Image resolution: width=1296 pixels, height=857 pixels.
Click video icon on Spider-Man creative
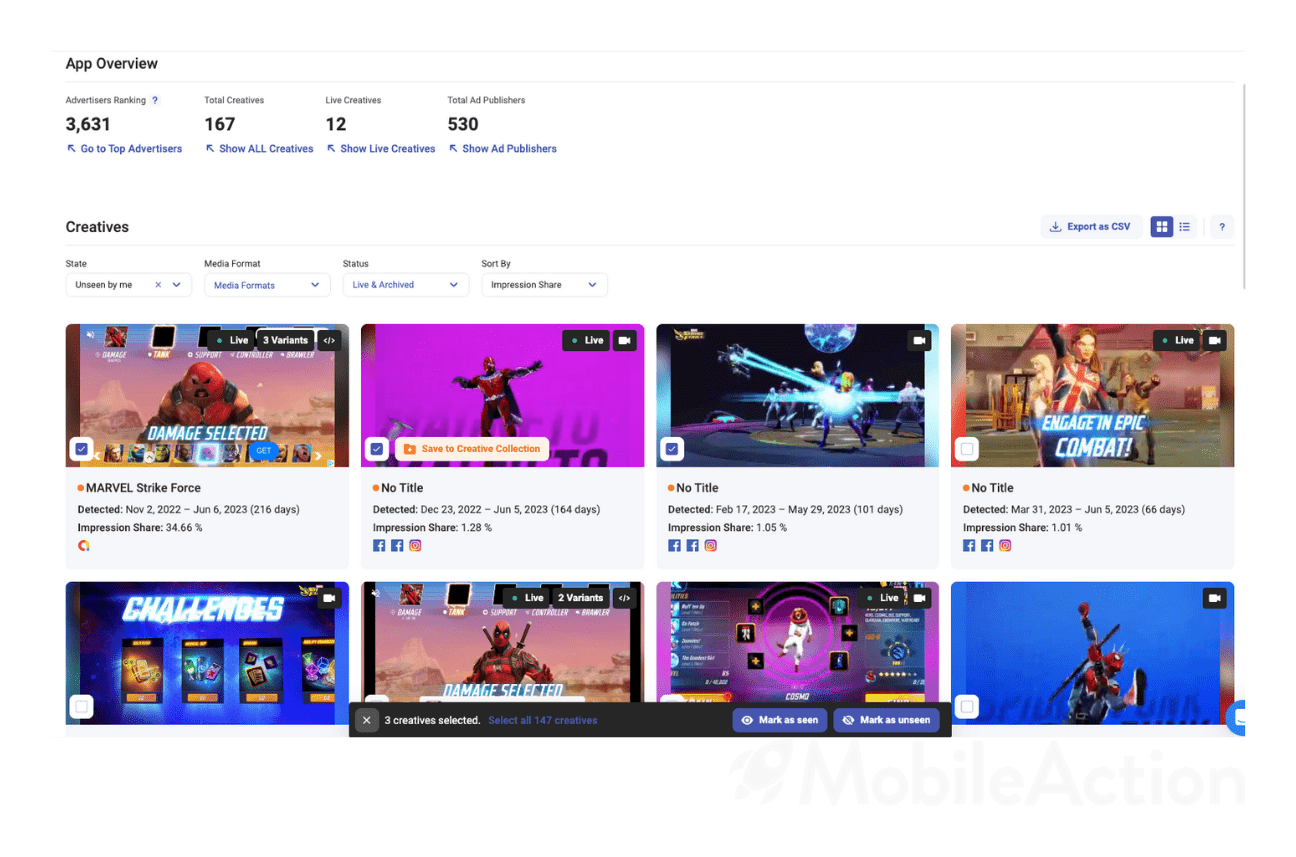click(1215, 598)
